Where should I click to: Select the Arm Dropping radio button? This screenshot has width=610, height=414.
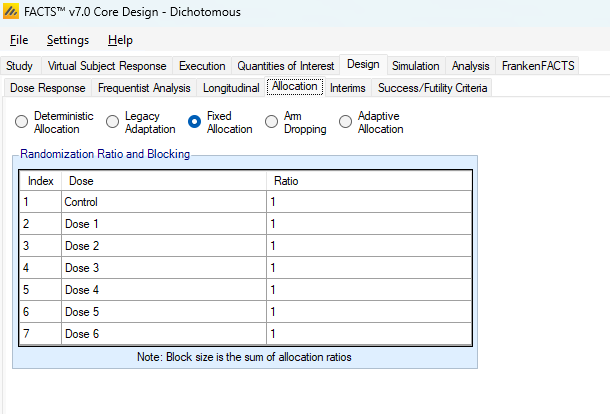point(272,122)
